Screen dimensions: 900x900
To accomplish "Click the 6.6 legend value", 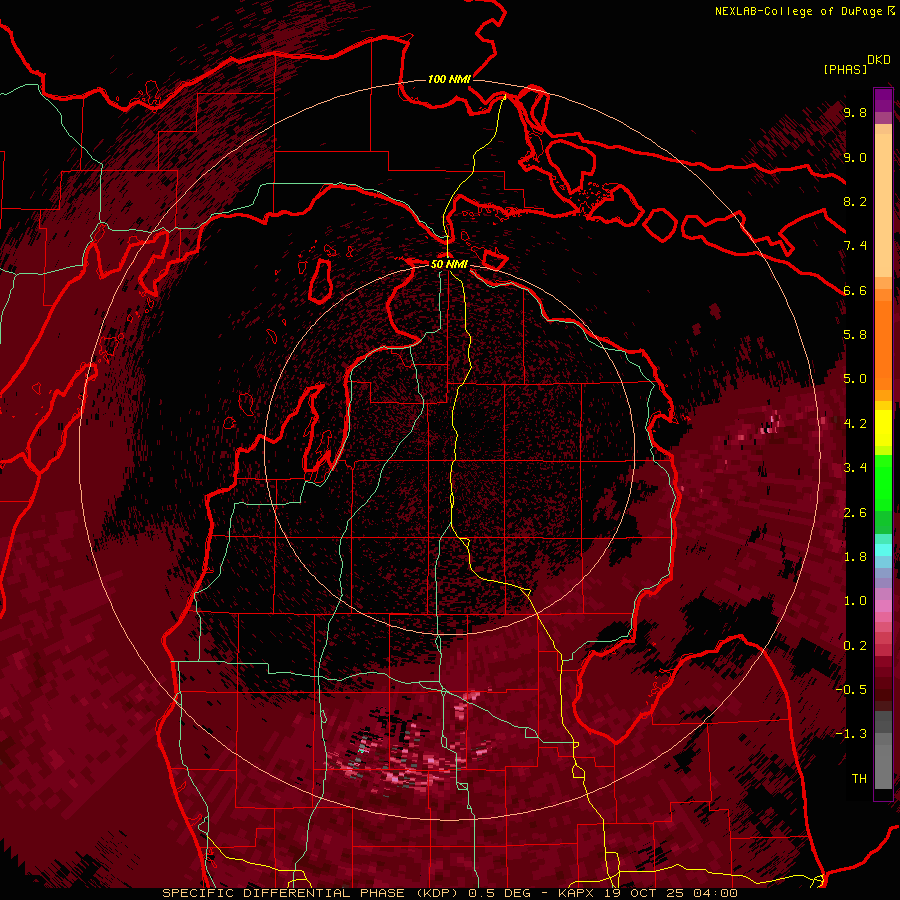I will coord(855,290).
